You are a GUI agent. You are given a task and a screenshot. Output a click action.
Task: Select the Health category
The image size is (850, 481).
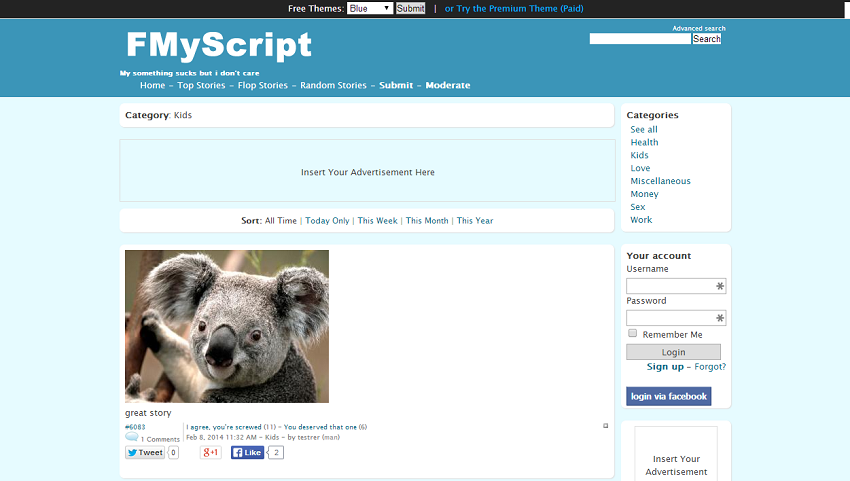(644, 142)
